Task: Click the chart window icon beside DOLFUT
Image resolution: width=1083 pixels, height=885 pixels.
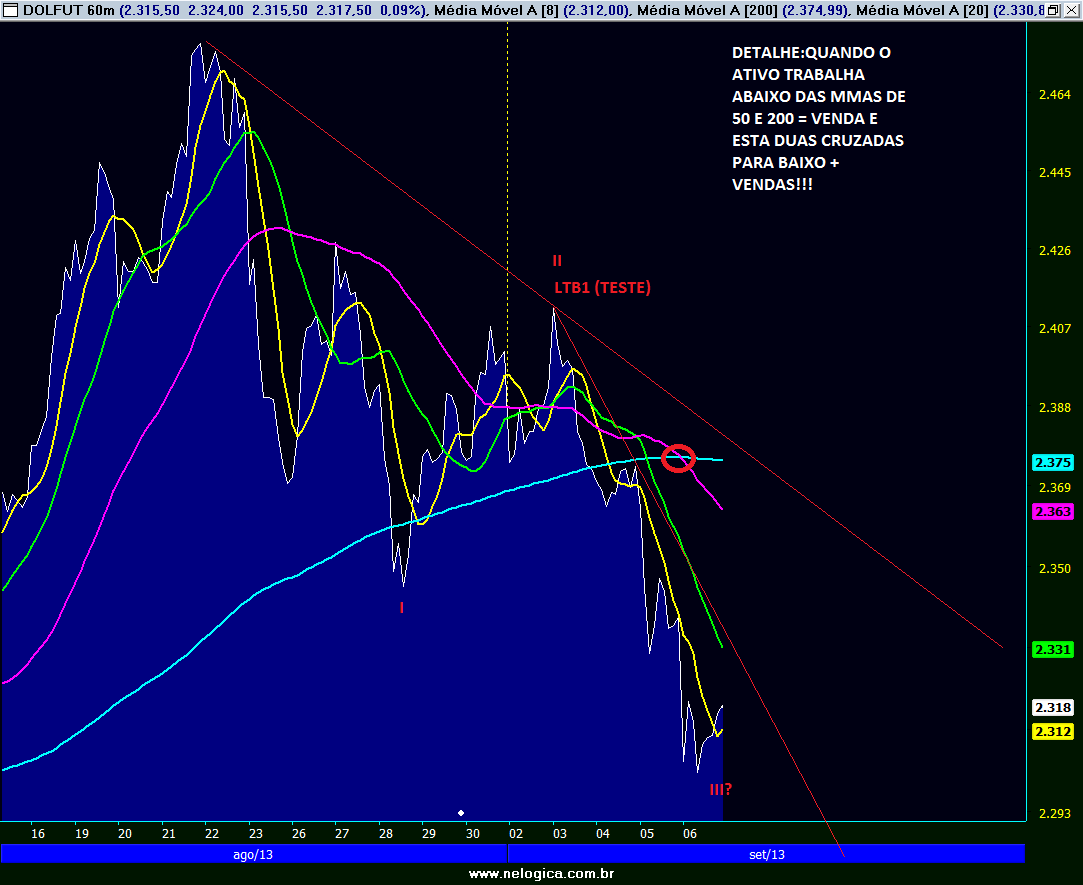Action: 10,10
